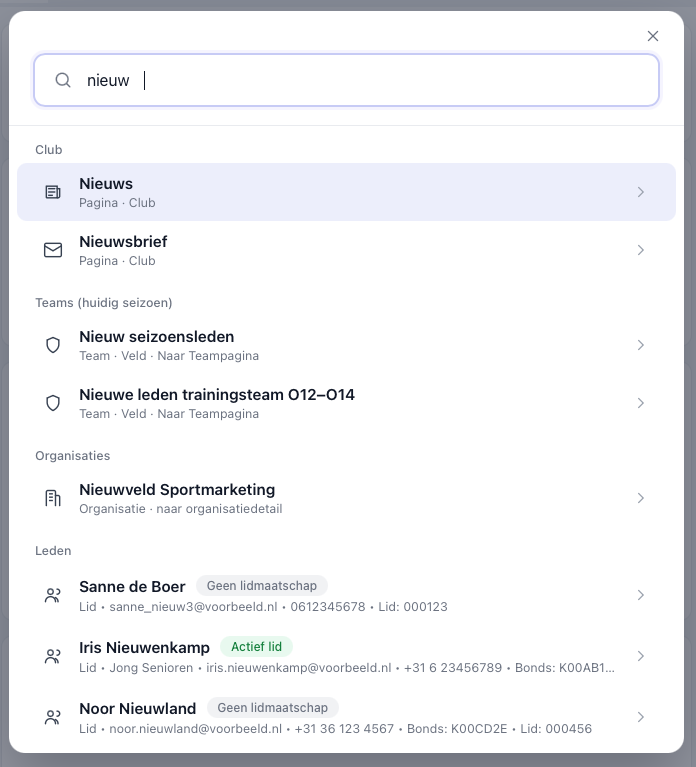This screenshot has width=696, height=767.
Task: Click the building icon for Nieuwveld Sportmarketing
Action: coord(53,498)
